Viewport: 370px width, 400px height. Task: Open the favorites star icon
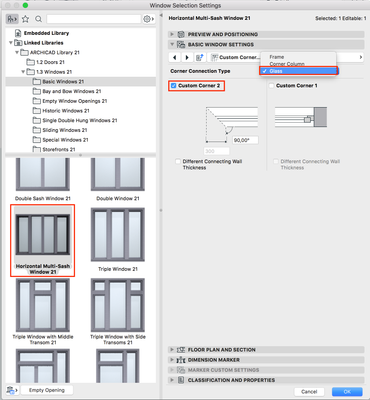tap(25, 19)
